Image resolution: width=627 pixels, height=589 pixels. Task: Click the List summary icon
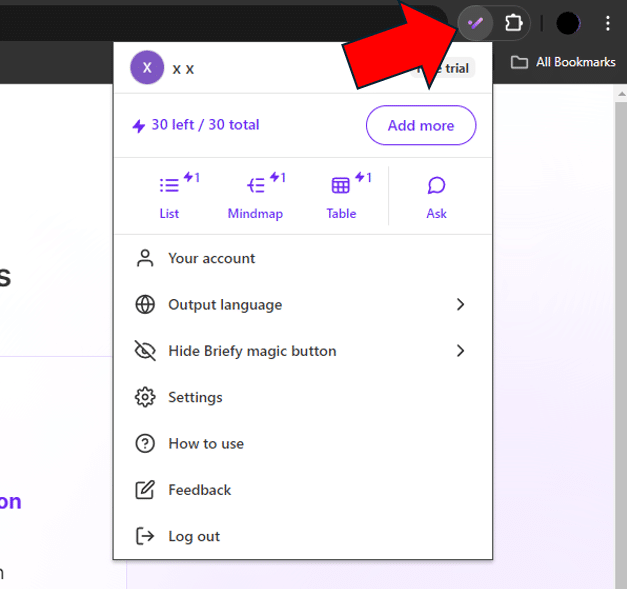(x=170, y=186)
